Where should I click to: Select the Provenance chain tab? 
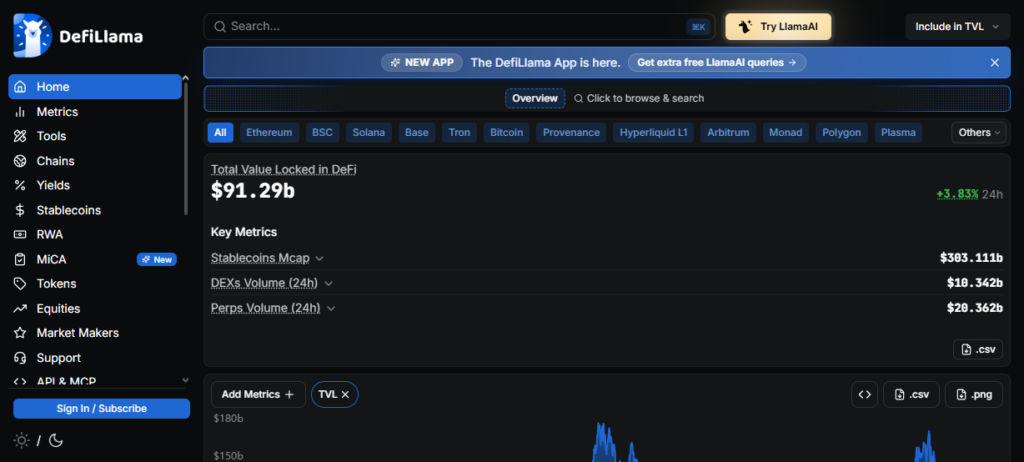tap(571, 133)
